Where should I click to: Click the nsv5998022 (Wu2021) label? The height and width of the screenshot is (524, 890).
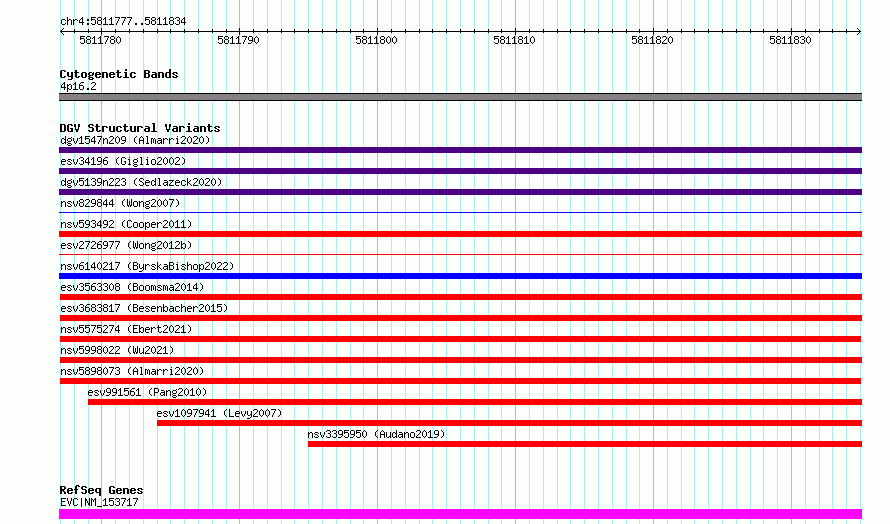(x=117, y=350)
